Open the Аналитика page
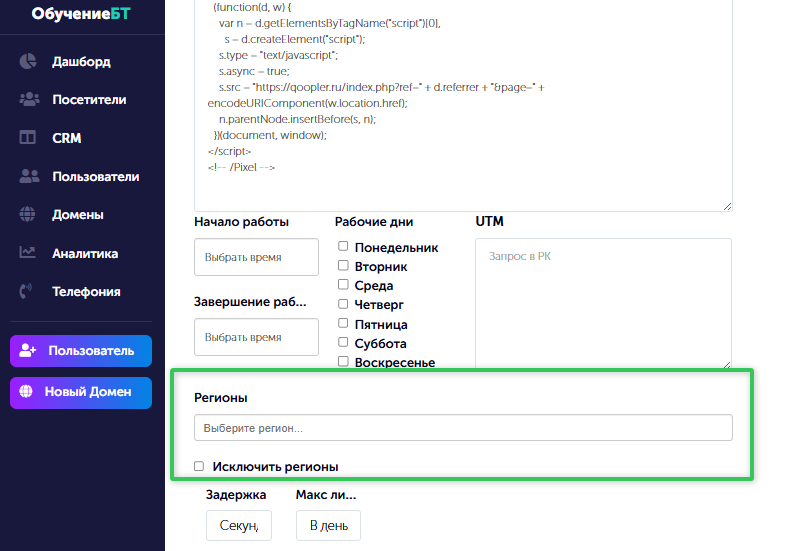Screen dimensions: 788x551 point(85,253)
